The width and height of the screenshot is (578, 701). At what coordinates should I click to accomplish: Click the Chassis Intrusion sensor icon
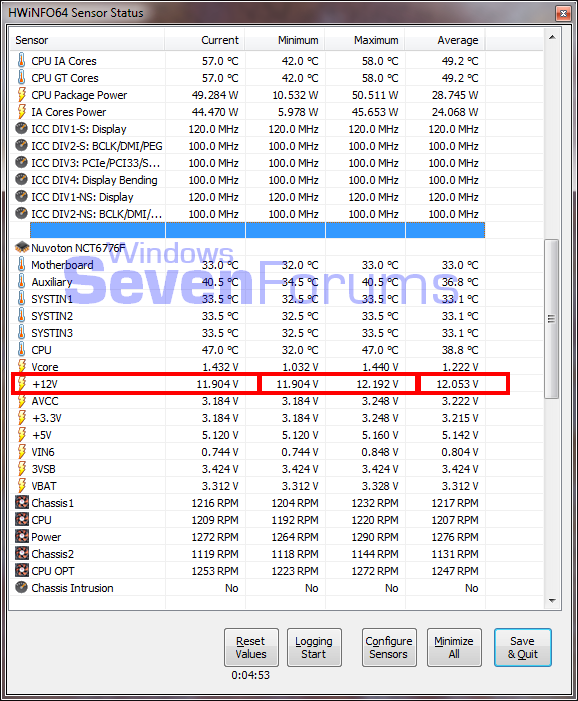click(21, 587)
